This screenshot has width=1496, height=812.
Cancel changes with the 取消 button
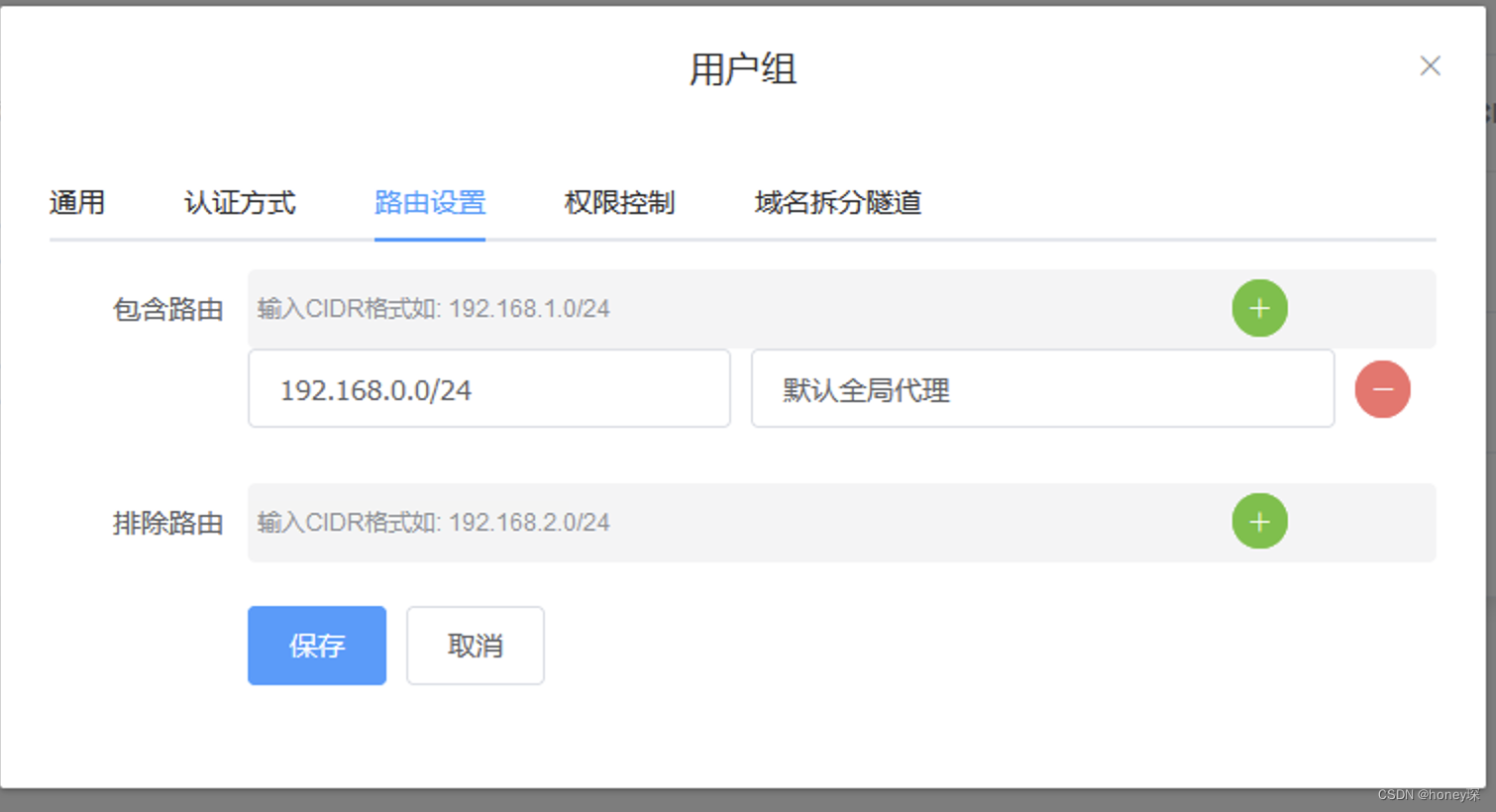click(x=476, y=646)
